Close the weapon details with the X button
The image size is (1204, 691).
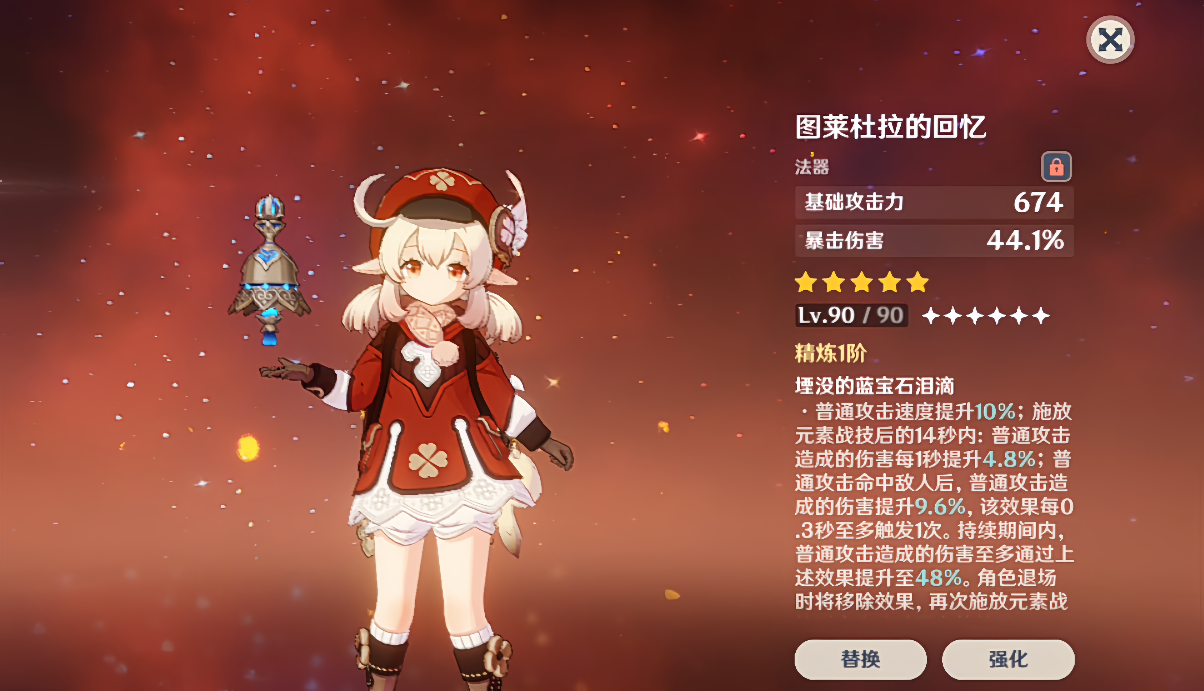click(x=1110, y=40)
